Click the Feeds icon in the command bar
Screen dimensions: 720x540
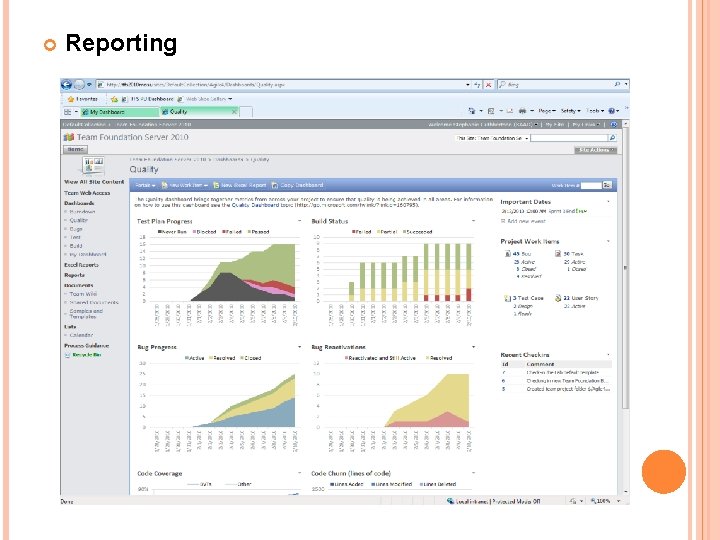pos(491,111)
